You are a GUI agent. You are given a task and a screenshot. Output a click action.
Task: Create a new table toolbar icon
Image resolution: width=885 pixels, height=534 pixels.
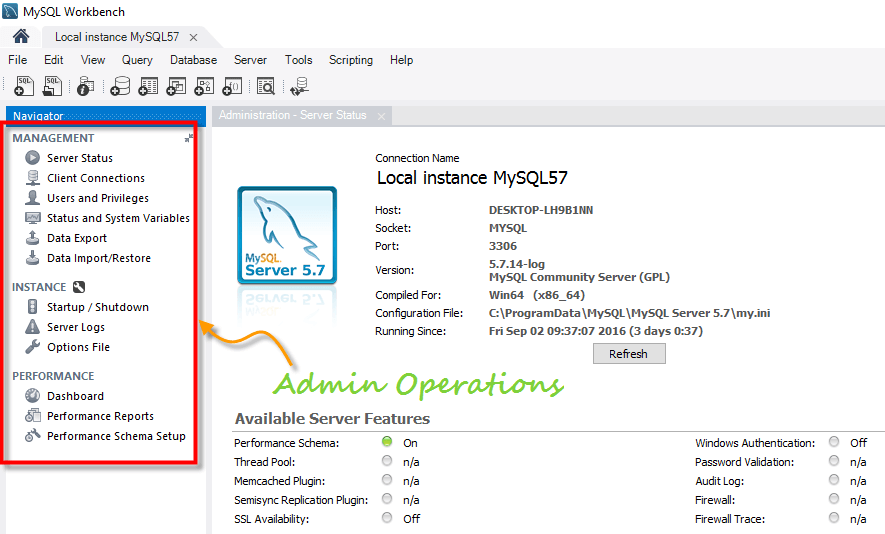coord(148,86)
